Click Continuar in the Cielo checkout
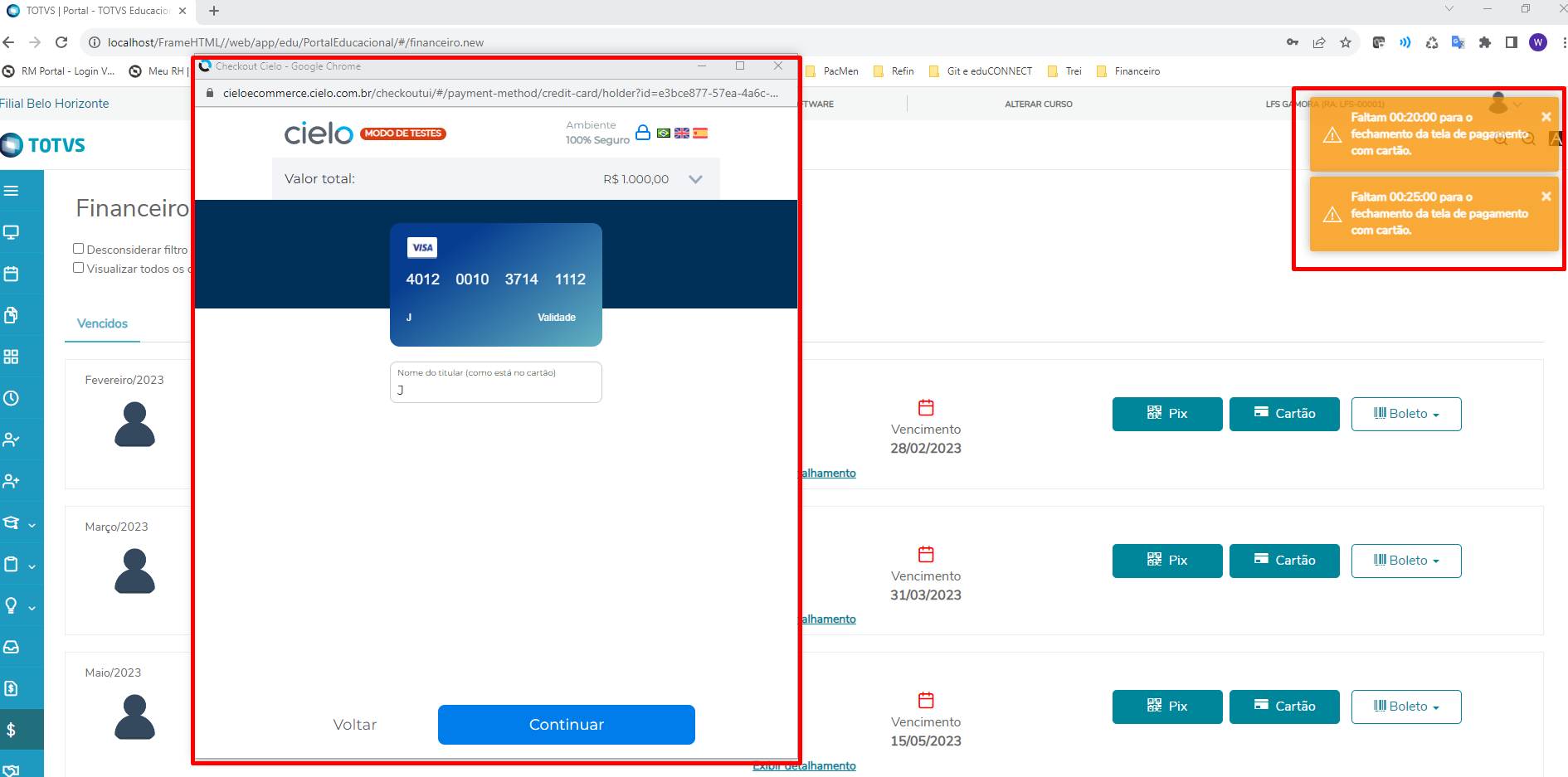Viewport: 1568px width, 777px height. point(567,725)
